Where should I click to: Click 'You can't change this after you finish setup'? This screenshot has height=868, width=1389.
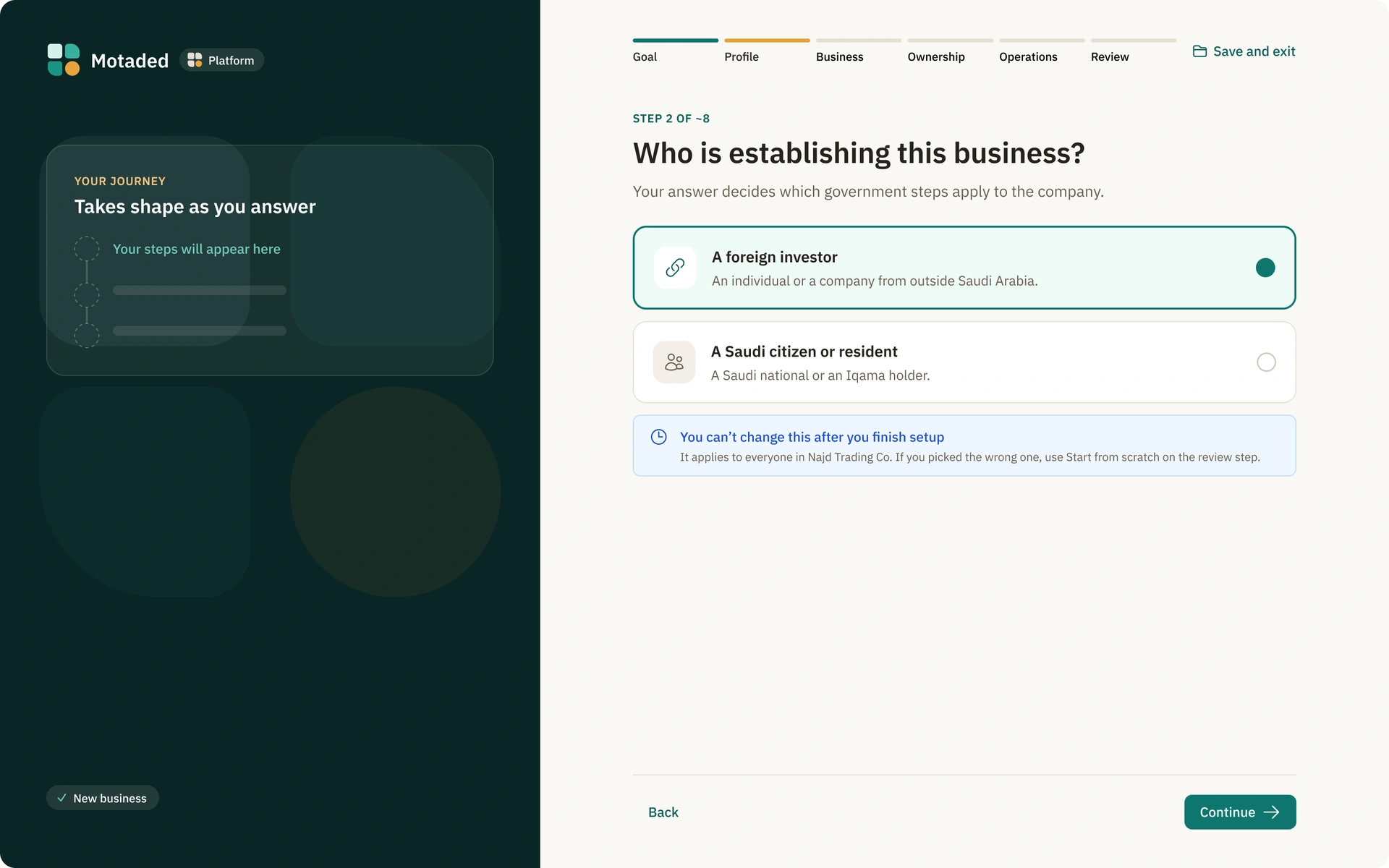[x=812, y=437]
